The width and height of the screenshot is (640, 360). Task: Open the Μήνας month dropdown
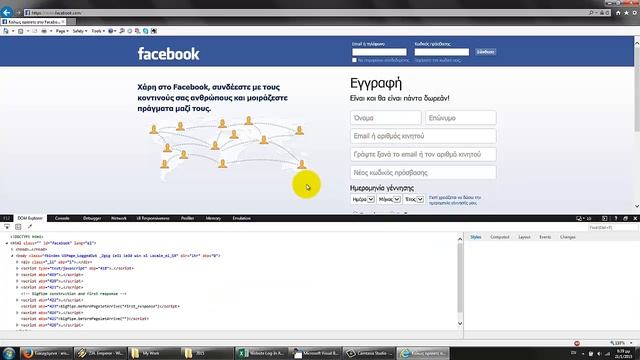point(389,199)
